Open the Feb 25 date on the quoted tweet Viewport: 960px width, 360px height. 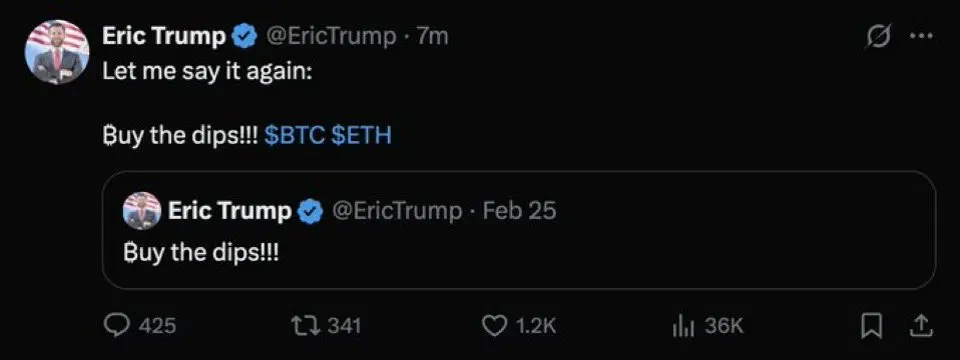pyautogui.click(x=519, y=211)
